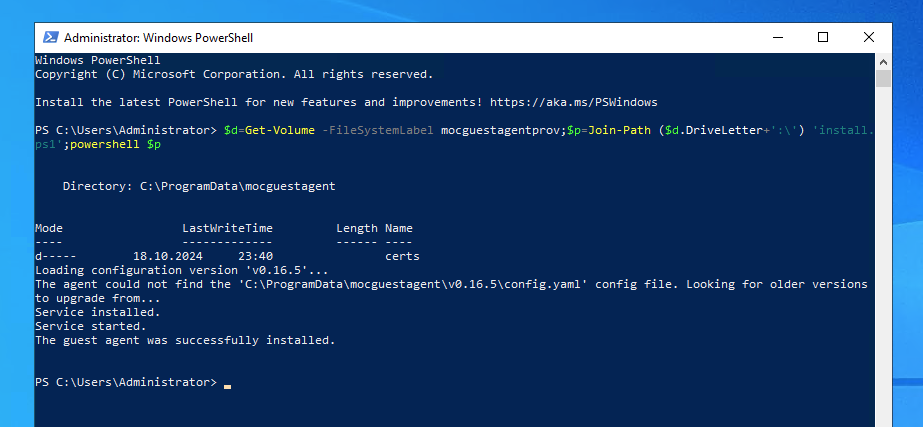Minimize the PowerShell window
Screen dimensions: 923x427
(x=778, y=38)
